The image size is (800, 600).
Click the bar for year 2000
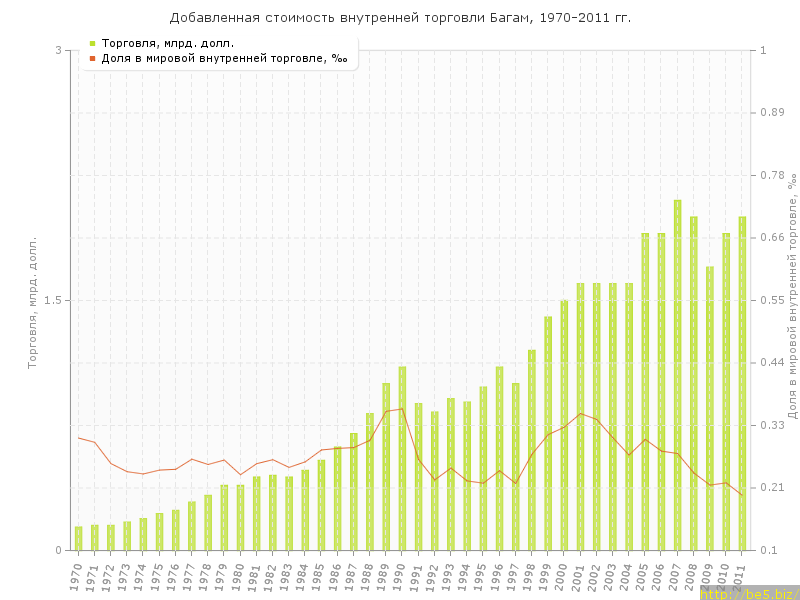tap(564, 425)
